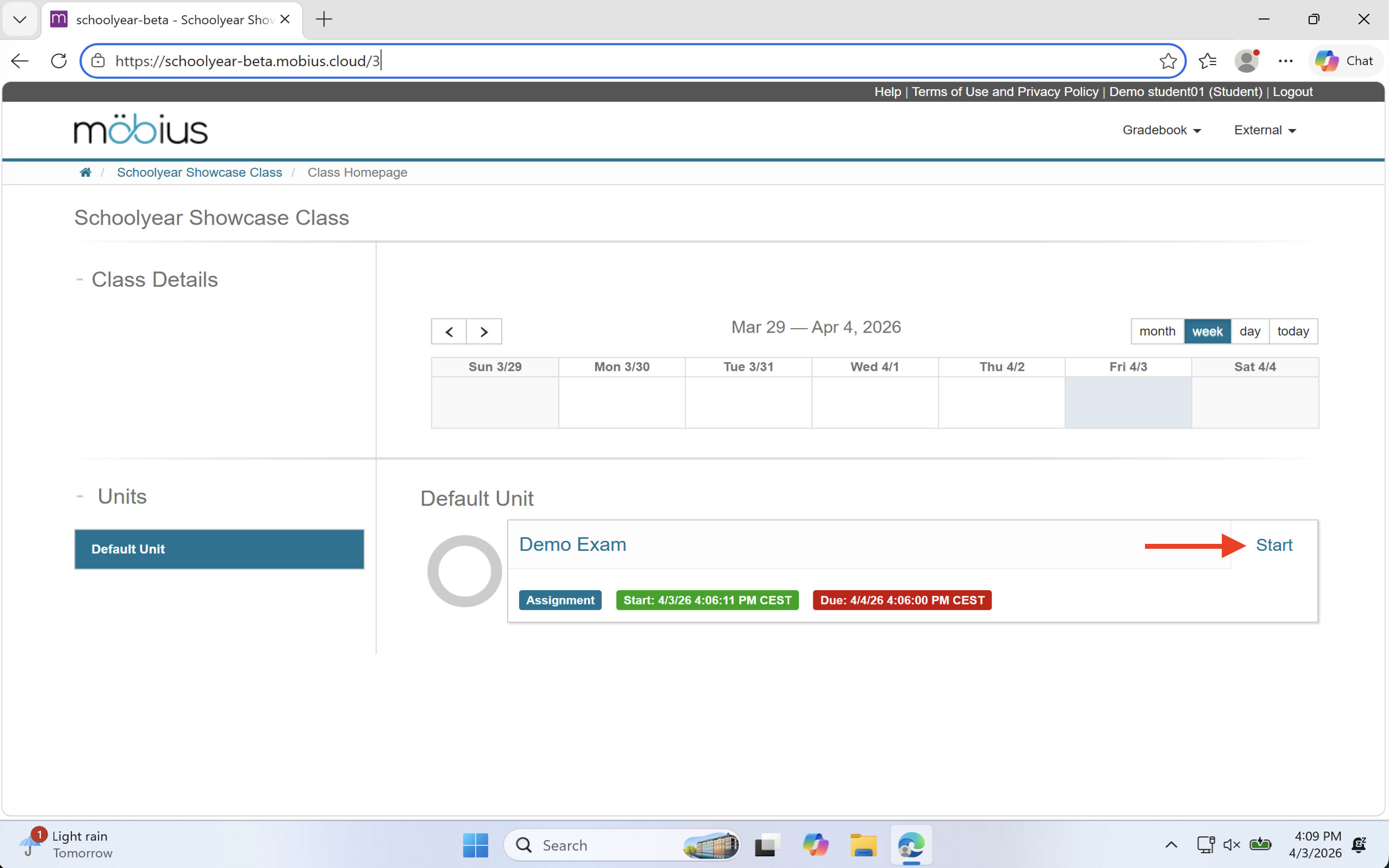
Task: Add page to favorites star icon
Action: tap(1167, 61)
